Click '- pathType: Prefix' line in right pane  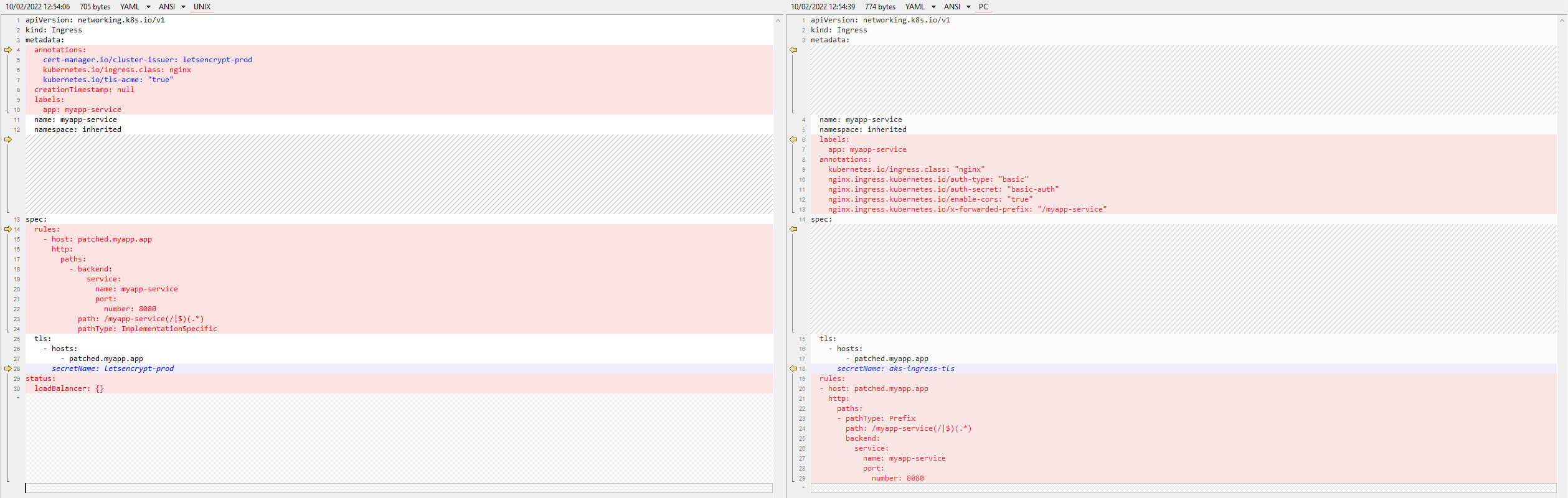pyautogui.click(x=876, y=418)
